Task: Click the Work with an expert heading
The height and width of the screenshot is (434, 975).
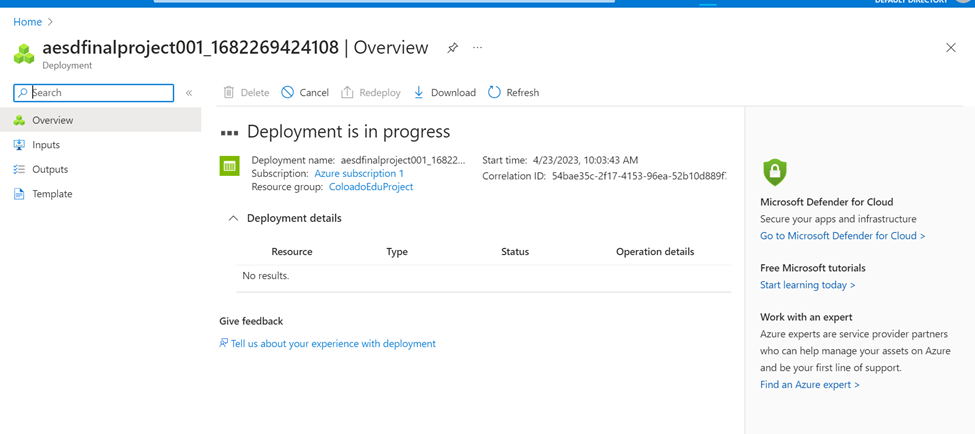Action: [x=806, y=317]
